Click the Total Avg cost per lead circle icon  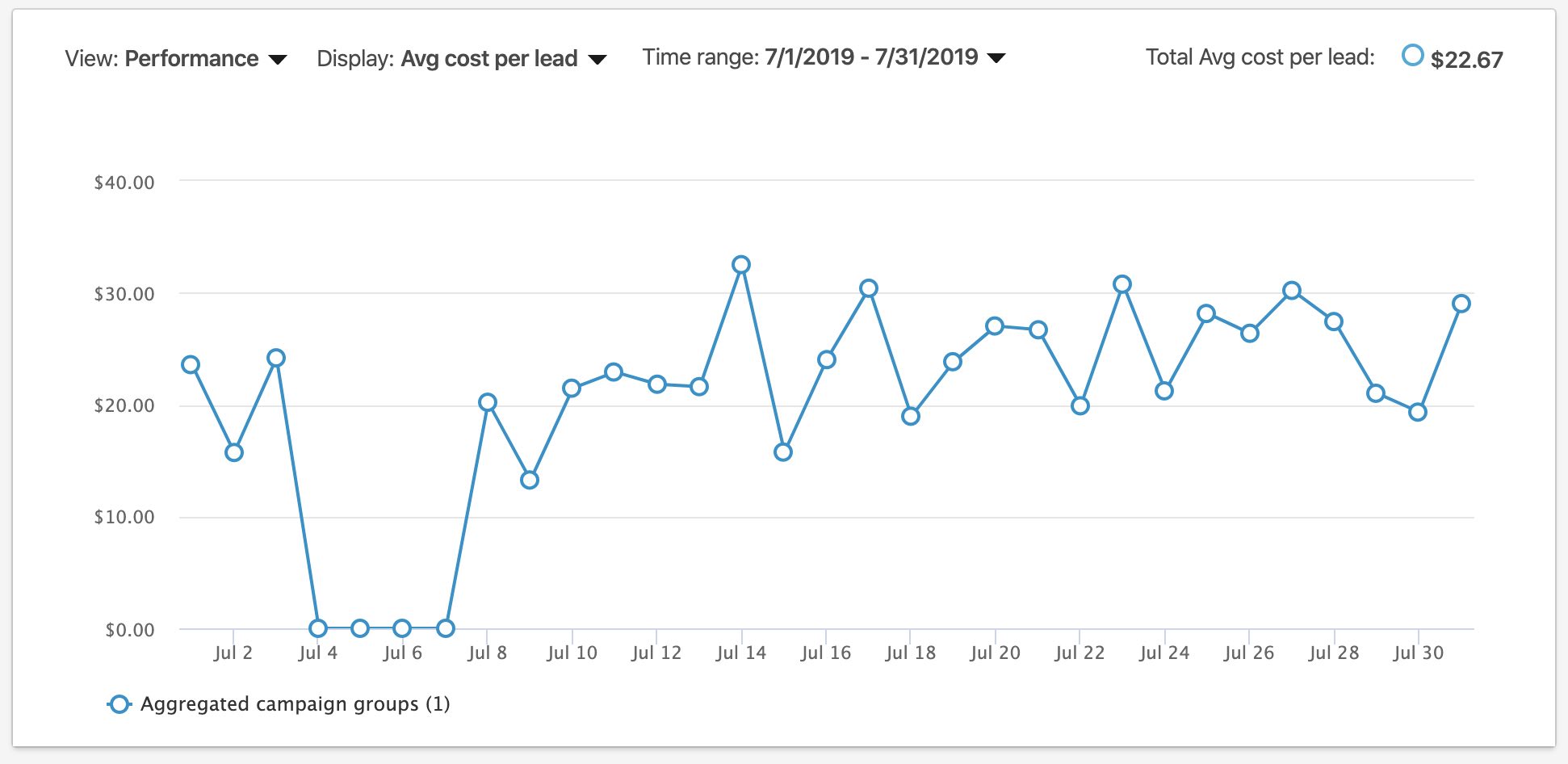tap(1412, 56)
